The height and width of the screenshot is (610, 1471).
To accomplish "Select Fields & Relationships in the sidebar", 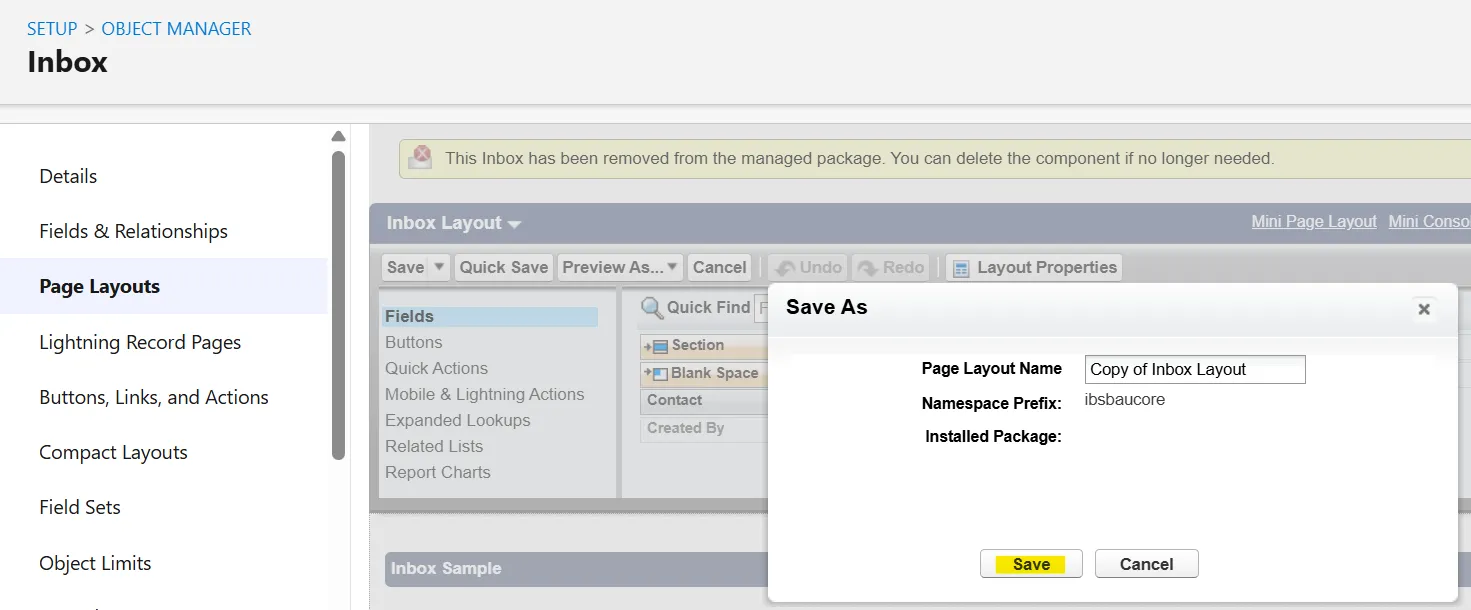I will (133, 231).
